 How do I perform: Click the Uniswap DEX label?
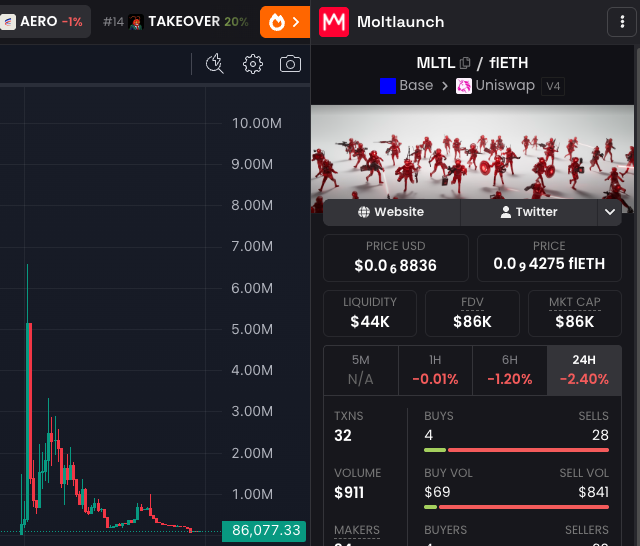click(505, 85)
